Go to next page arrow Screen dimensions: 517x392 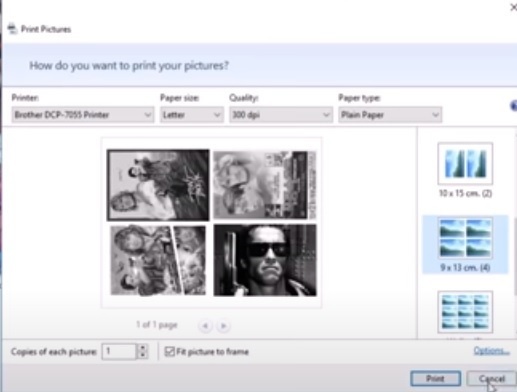223,326
